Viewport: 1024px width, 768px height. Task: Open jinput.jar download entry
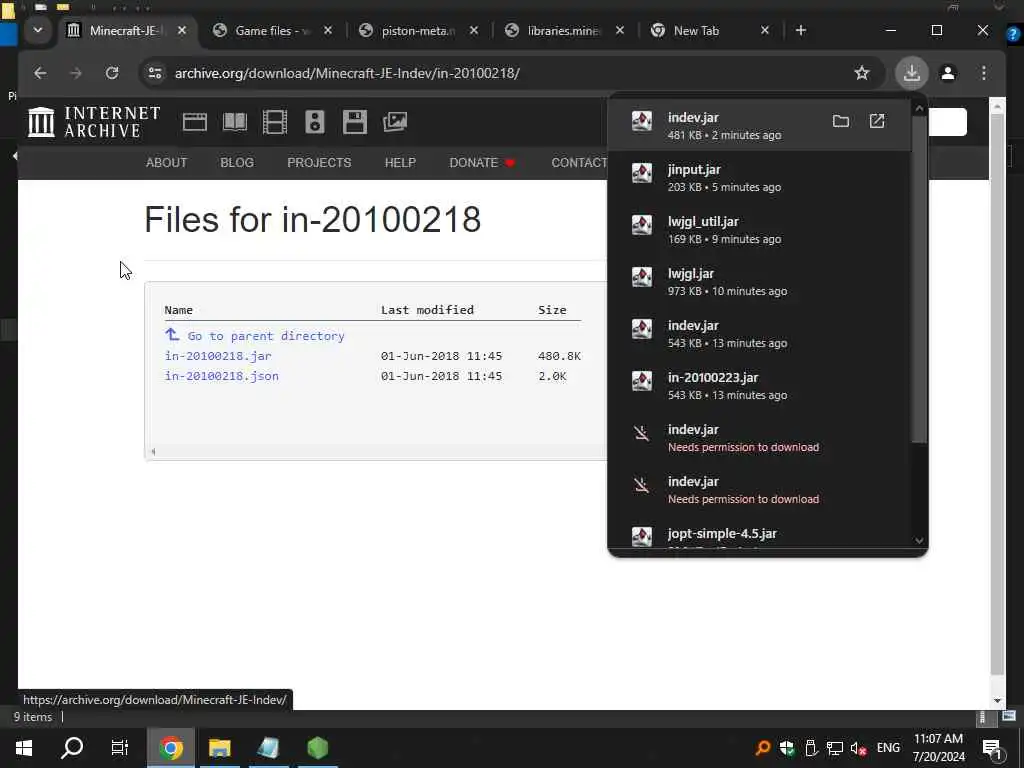[x=759, y=177]
